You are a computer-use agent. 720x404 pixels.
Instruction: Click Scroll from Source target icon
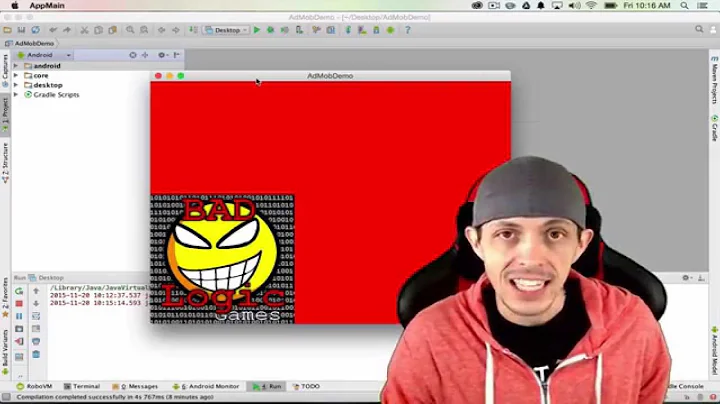point(133,55)
